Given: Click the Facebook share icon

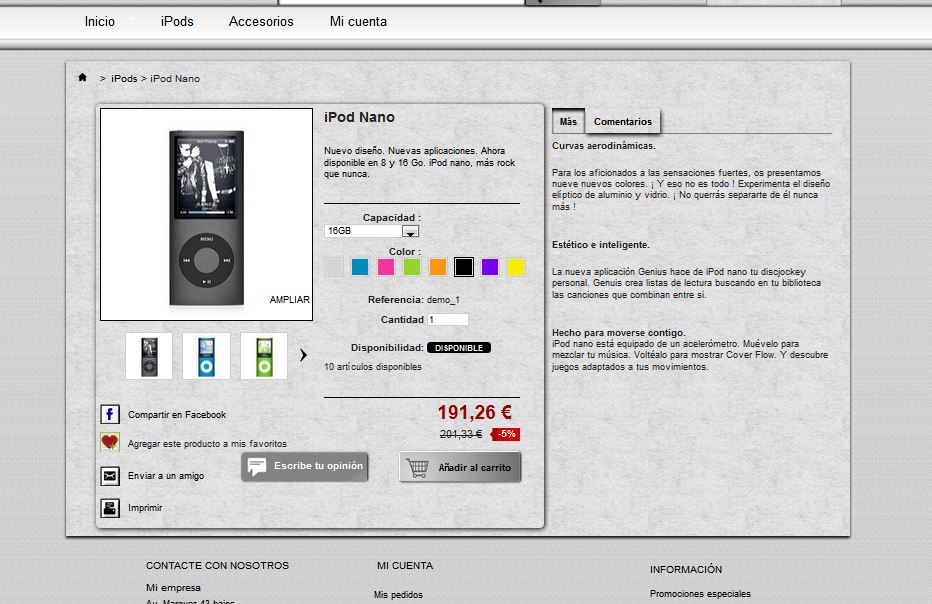Looking at the screenshot, I should pyautogui.click(x=110, y=414).
